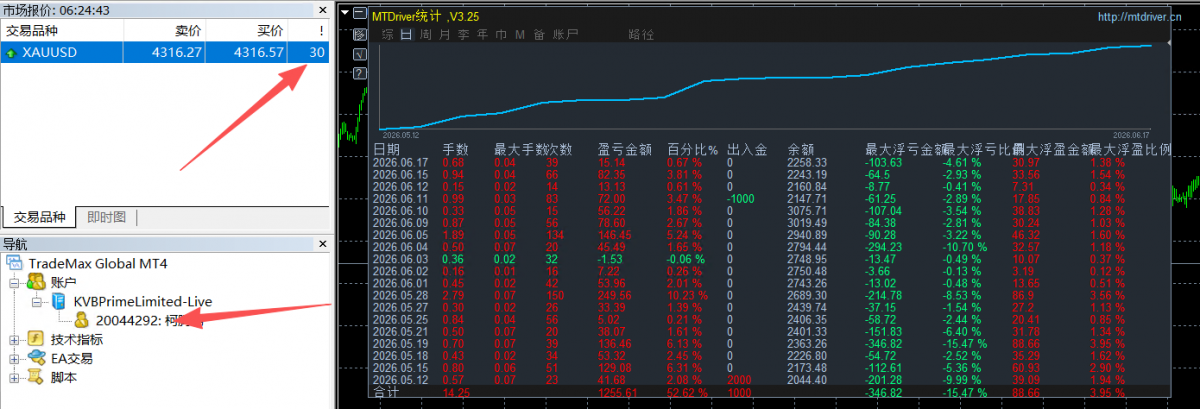Image resolution: width=1200 pixels, height=409 pixels.
Task: Click the square-root calculation icon in MTDriver sidebar
Action: pyautogui.click(x=360, y=54)
